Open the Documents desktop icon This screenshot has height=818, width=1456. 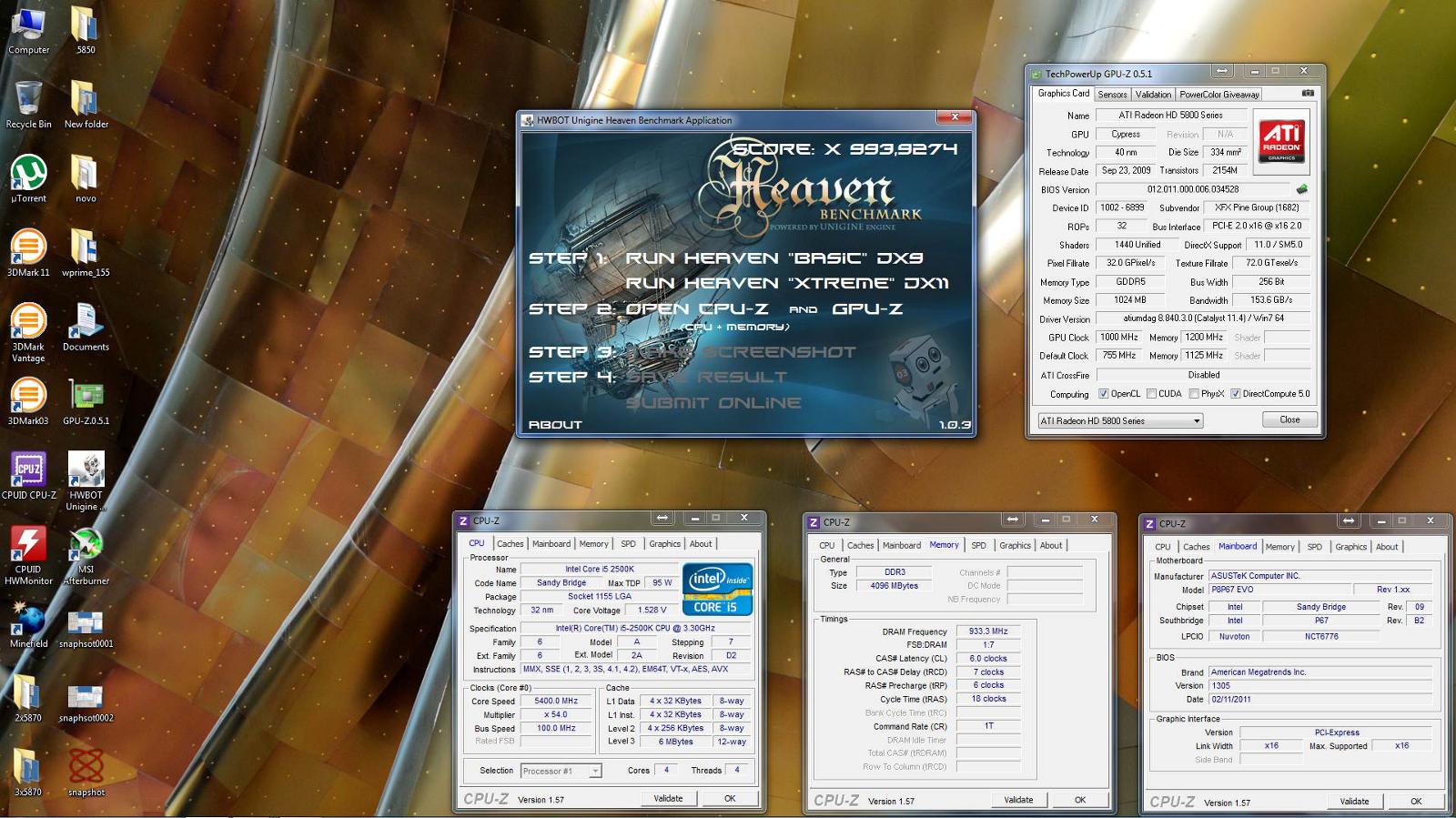[86, 328]
